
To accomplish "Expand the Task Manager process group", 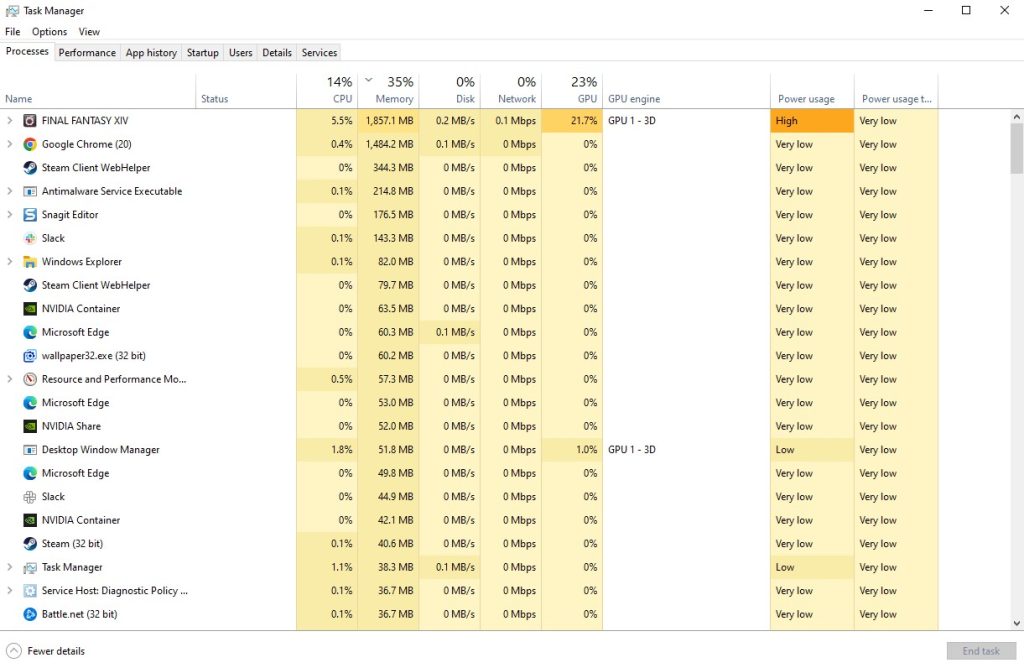I will (10, 567).
